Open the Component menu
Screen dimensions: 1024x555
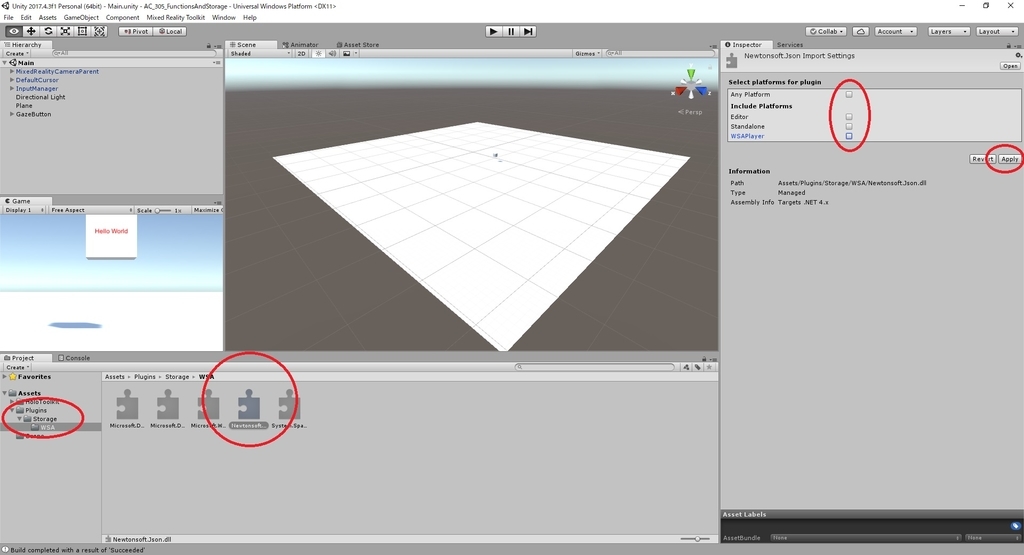pyautogui.click(x=122, y=18)
